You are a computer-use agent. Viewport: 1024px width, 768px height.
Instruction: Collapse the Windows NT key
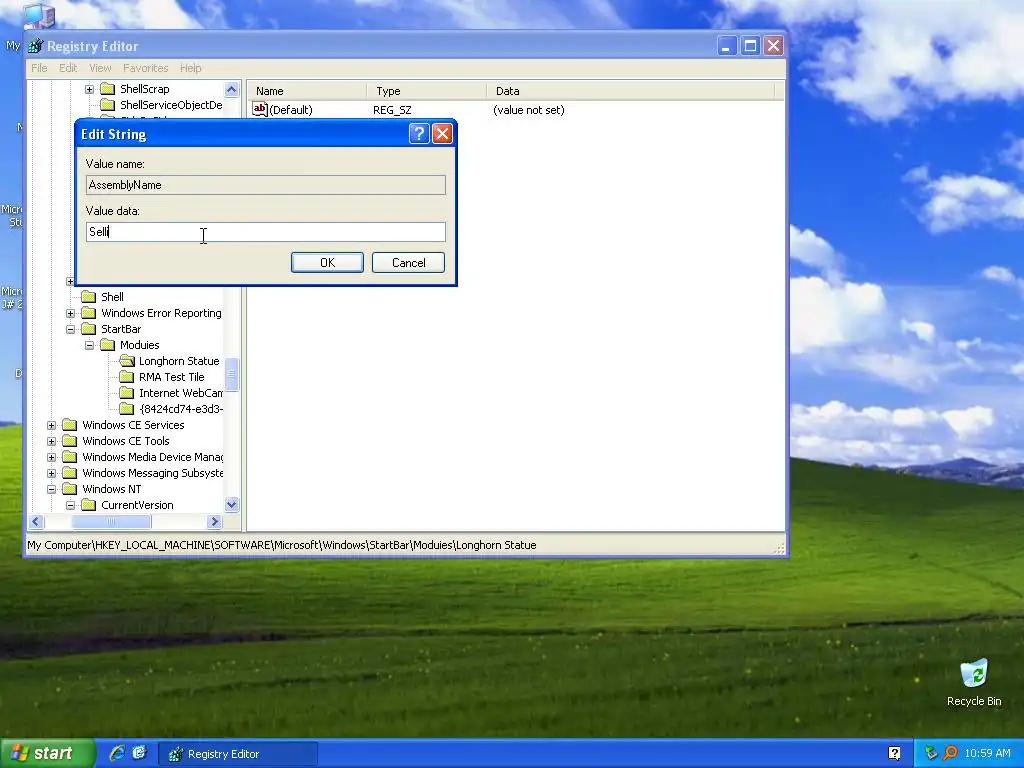point(52,489)
